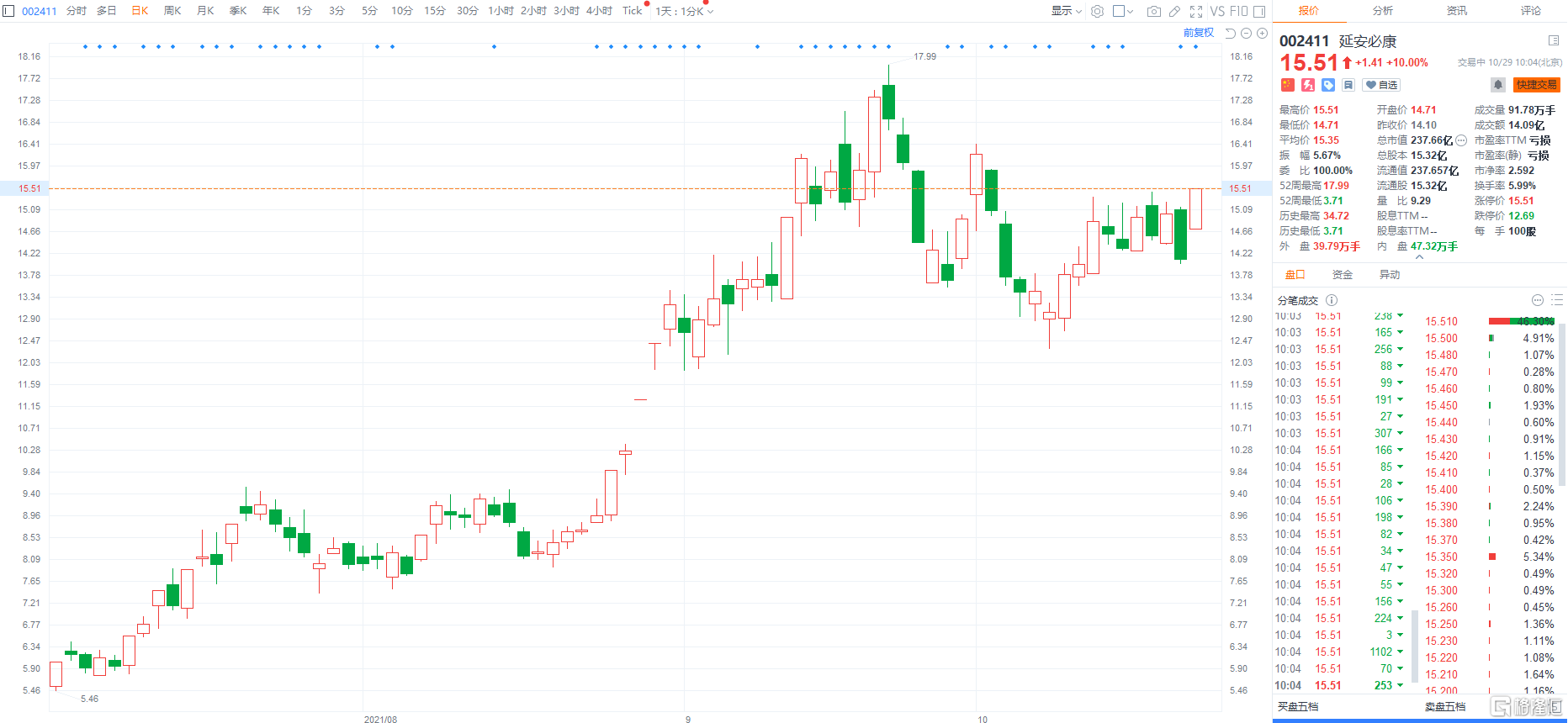Click stock code 002411 in toolbar
The width and height of the screenshot is (1568, 723).
[x=39, y=11]
